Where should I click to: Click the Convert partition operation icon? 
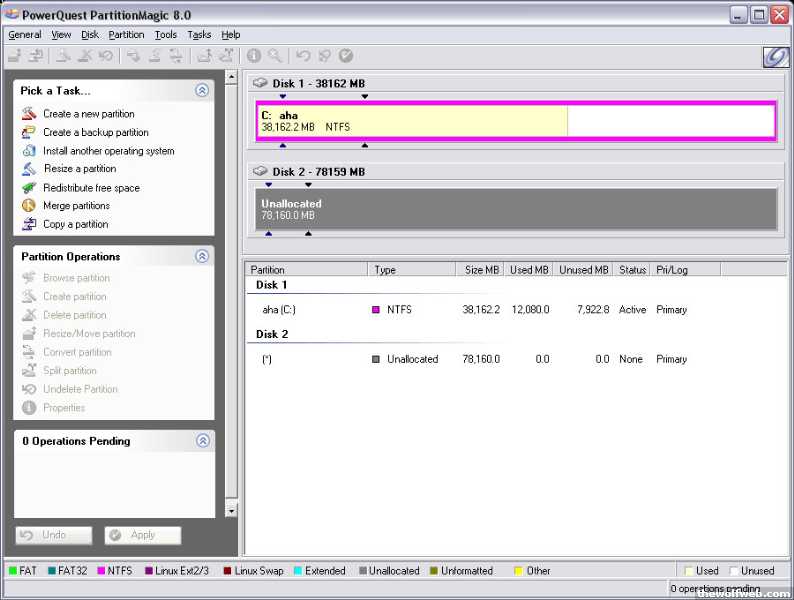point(29,352)
